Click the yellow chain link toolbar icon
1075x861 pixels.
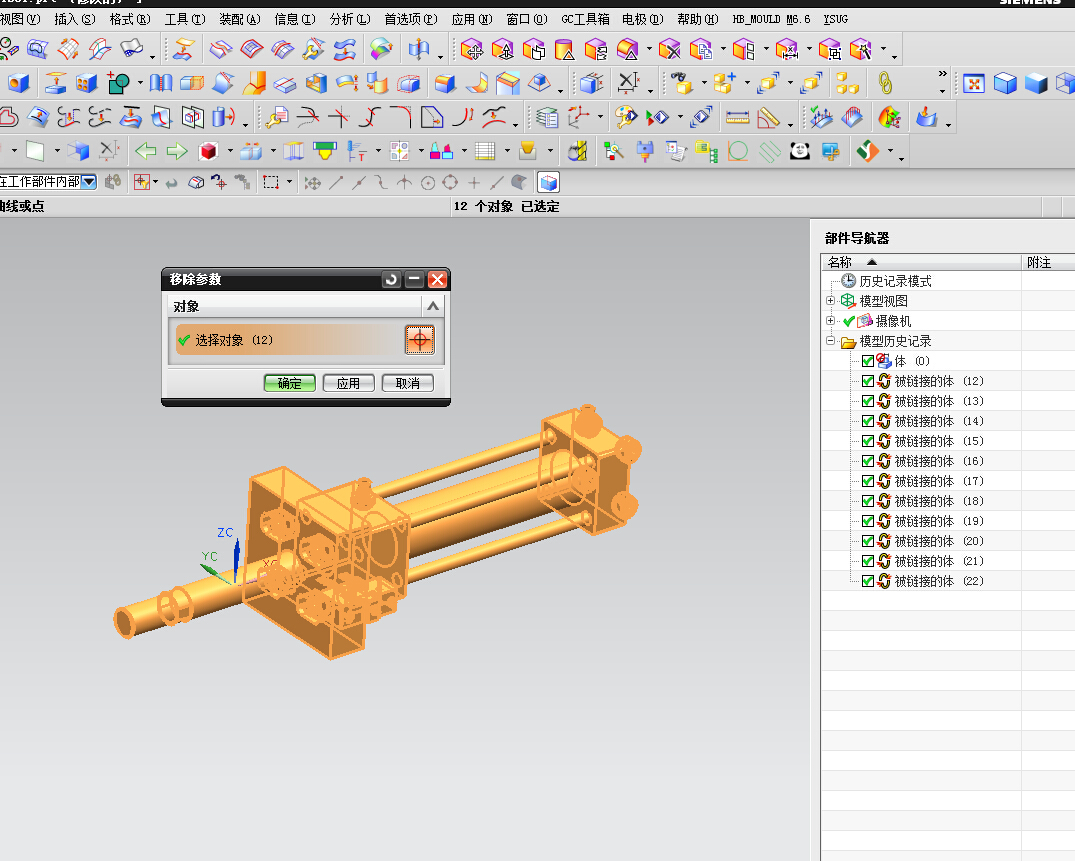(x=885, y=84)
